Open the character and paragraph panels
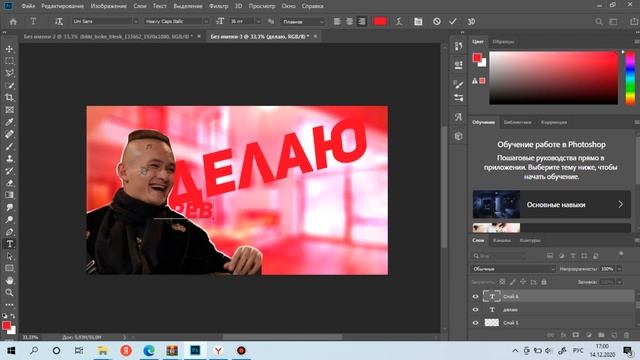Screen dimensions: 640x360 tap(418, 22)
